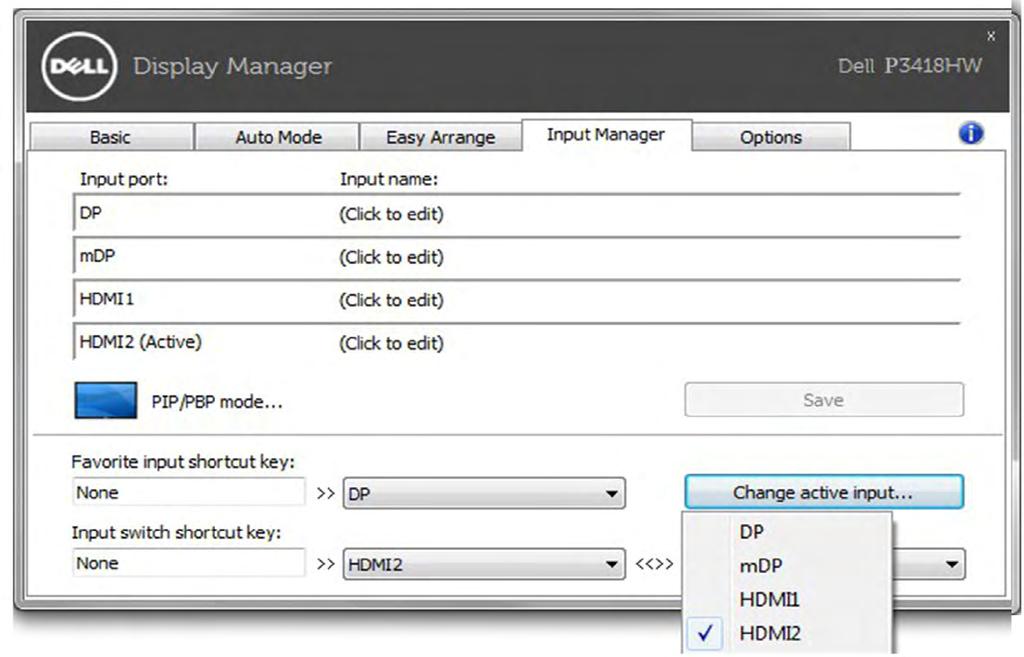Go to the Easy Arrange tab

(440, 137)
